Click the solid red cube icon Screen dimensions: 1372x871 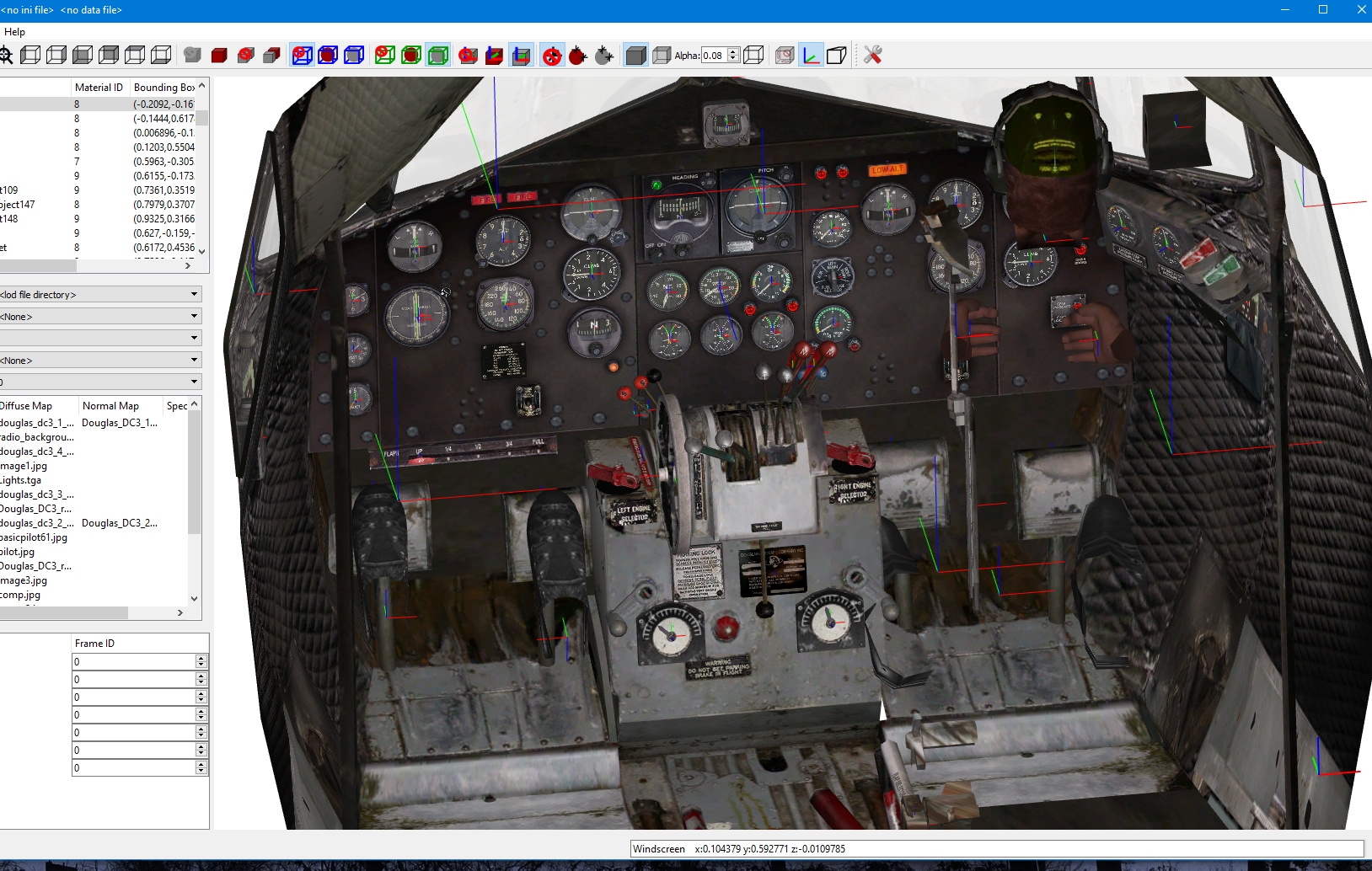(219, 56)
